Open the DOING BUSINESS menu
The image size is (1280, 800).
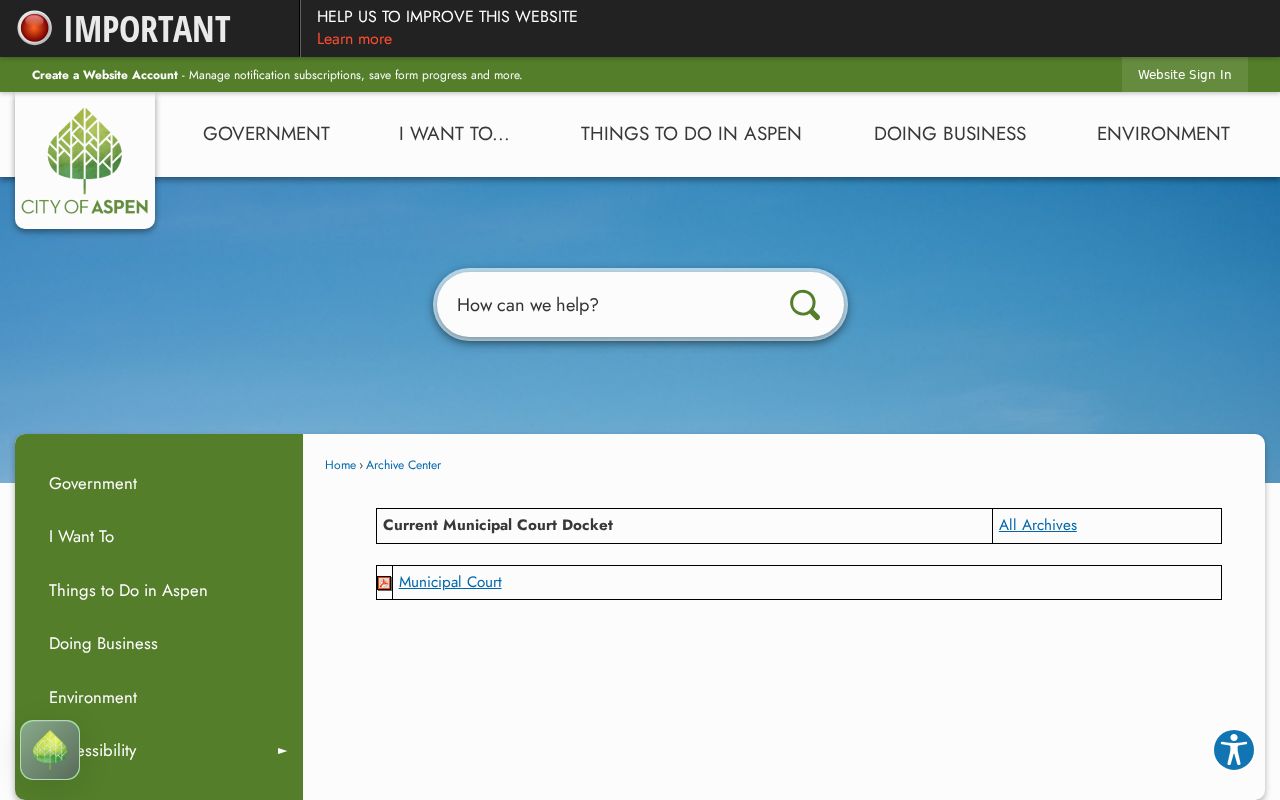[950, 134]
